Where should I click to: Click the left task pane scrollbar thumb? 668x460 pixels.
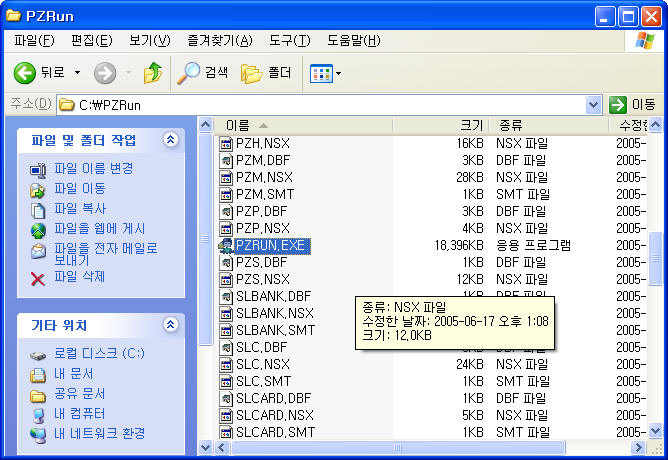[205, 239]
